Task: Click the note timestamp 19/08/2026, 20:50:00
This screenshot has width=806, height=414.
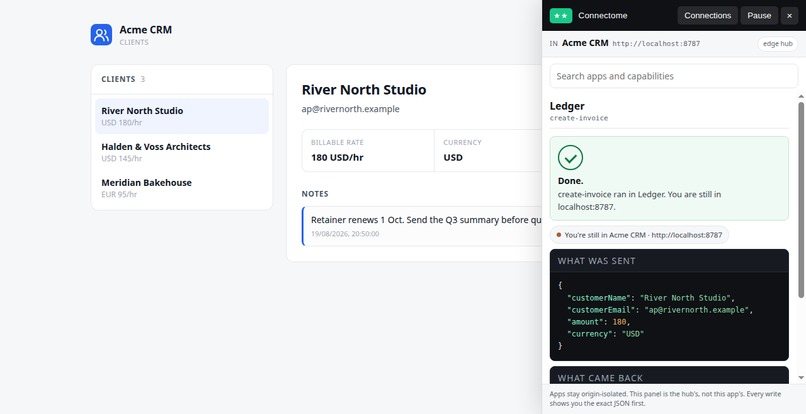Action: (x=345, y=234)
